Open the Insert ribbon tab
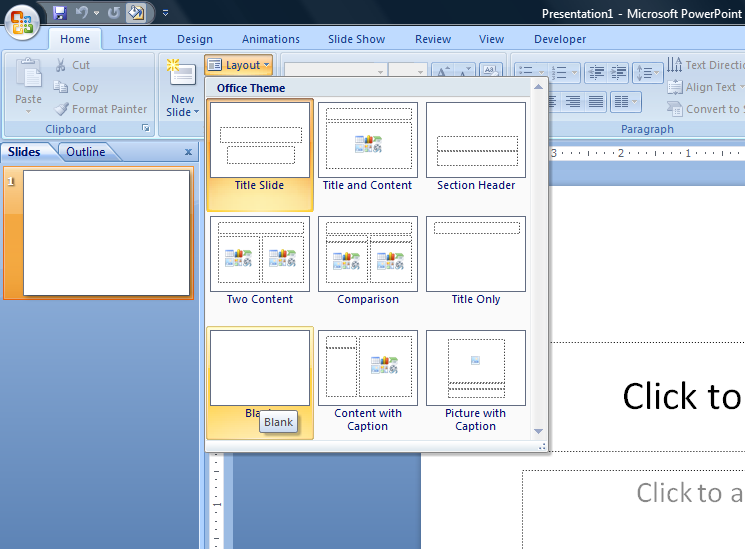Viewport: 745px width, 549px height. 132,39
